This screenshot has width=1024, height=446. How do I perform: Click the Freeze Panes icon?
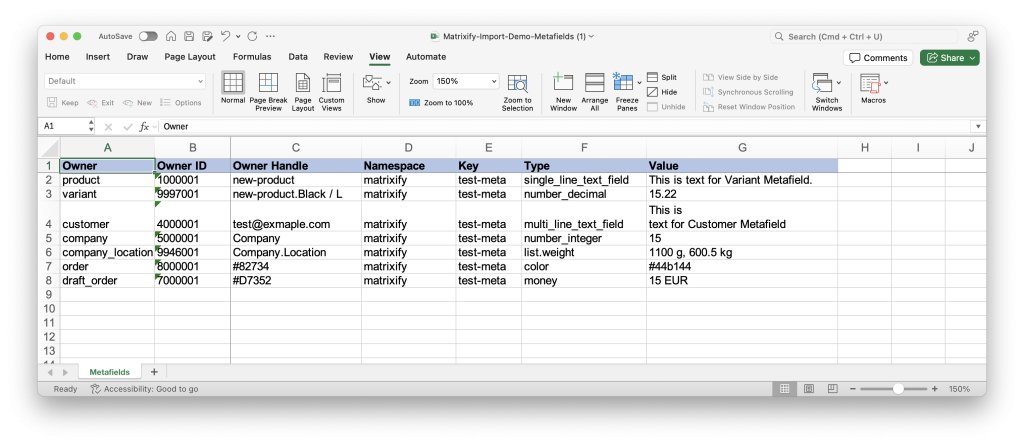tap(626, 84)
